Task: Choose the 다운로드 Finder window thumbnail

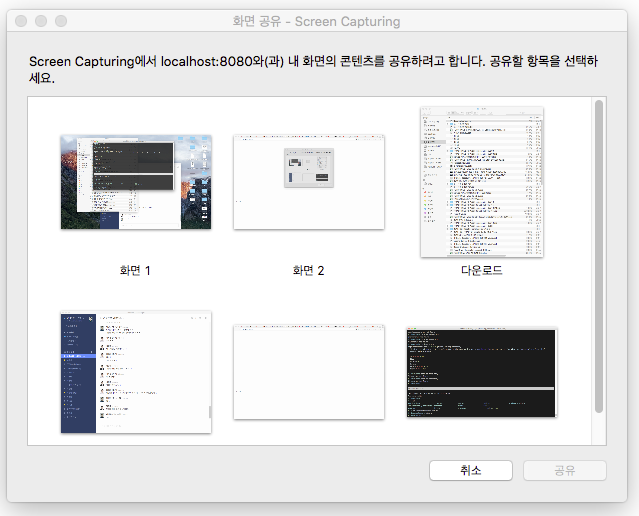Action: click(482, 182)
